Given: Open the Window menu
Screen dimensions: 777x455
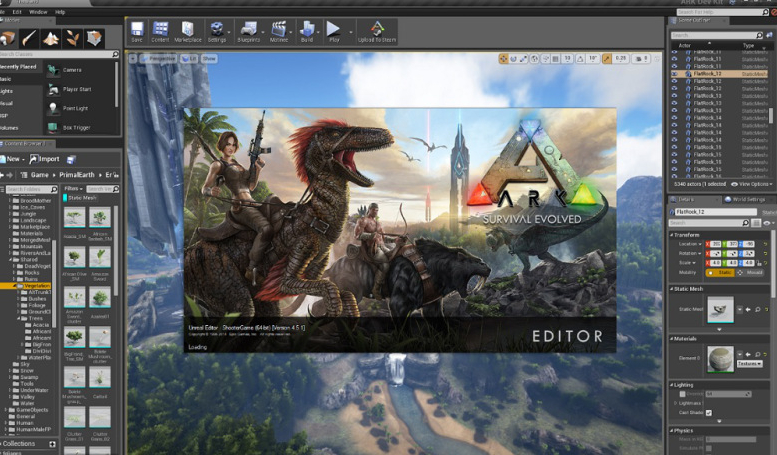Looking at the screenshot, I should [38, 12].
